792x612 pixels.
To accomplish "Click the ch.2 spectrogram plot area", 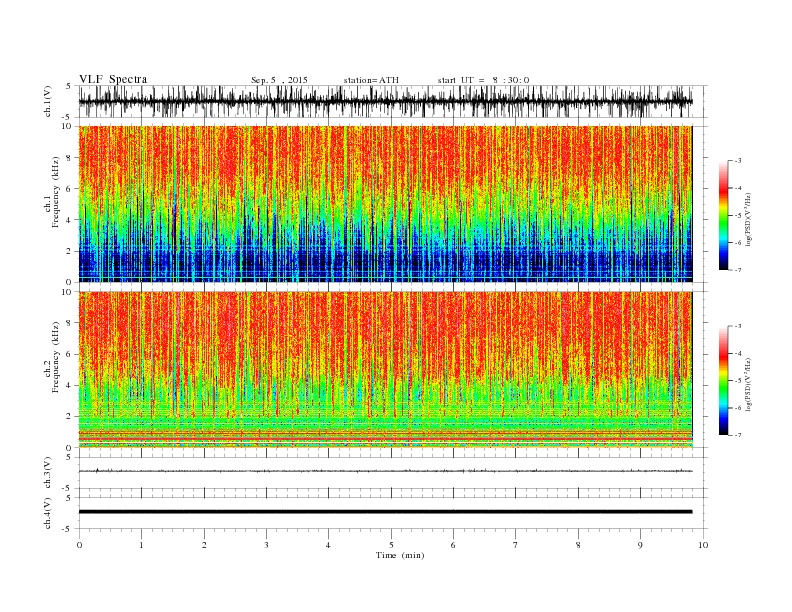I will pyautogui.click(x=385, y=370).
